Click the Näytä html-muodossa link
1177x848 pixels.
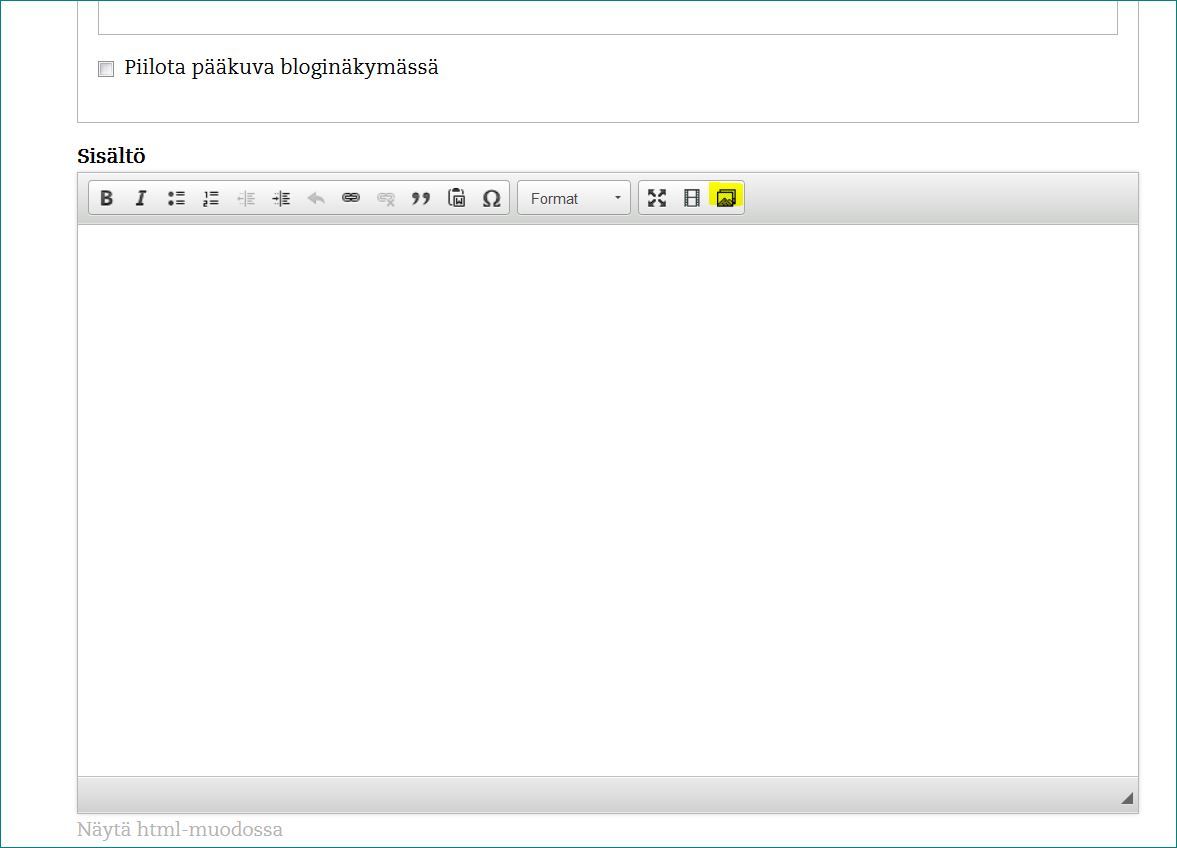[180, 830]
